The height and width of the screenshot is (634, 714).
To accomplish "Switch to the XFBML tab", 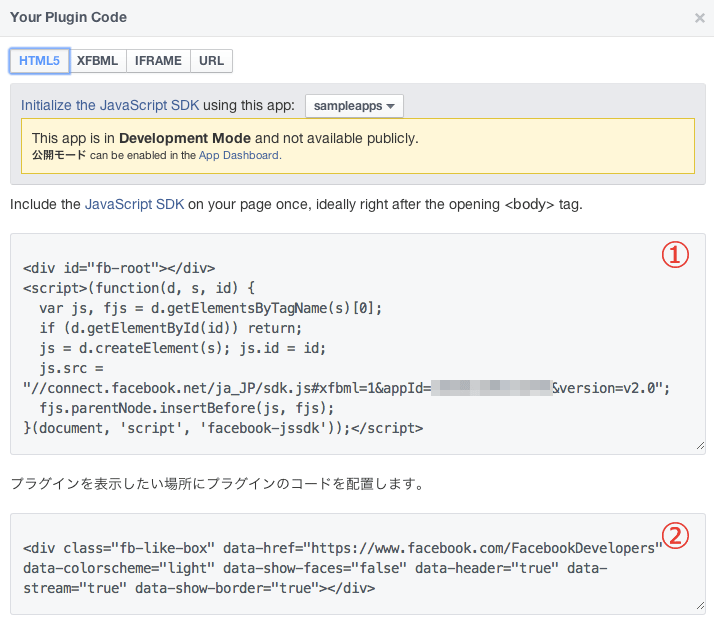I will coord(97,61).
